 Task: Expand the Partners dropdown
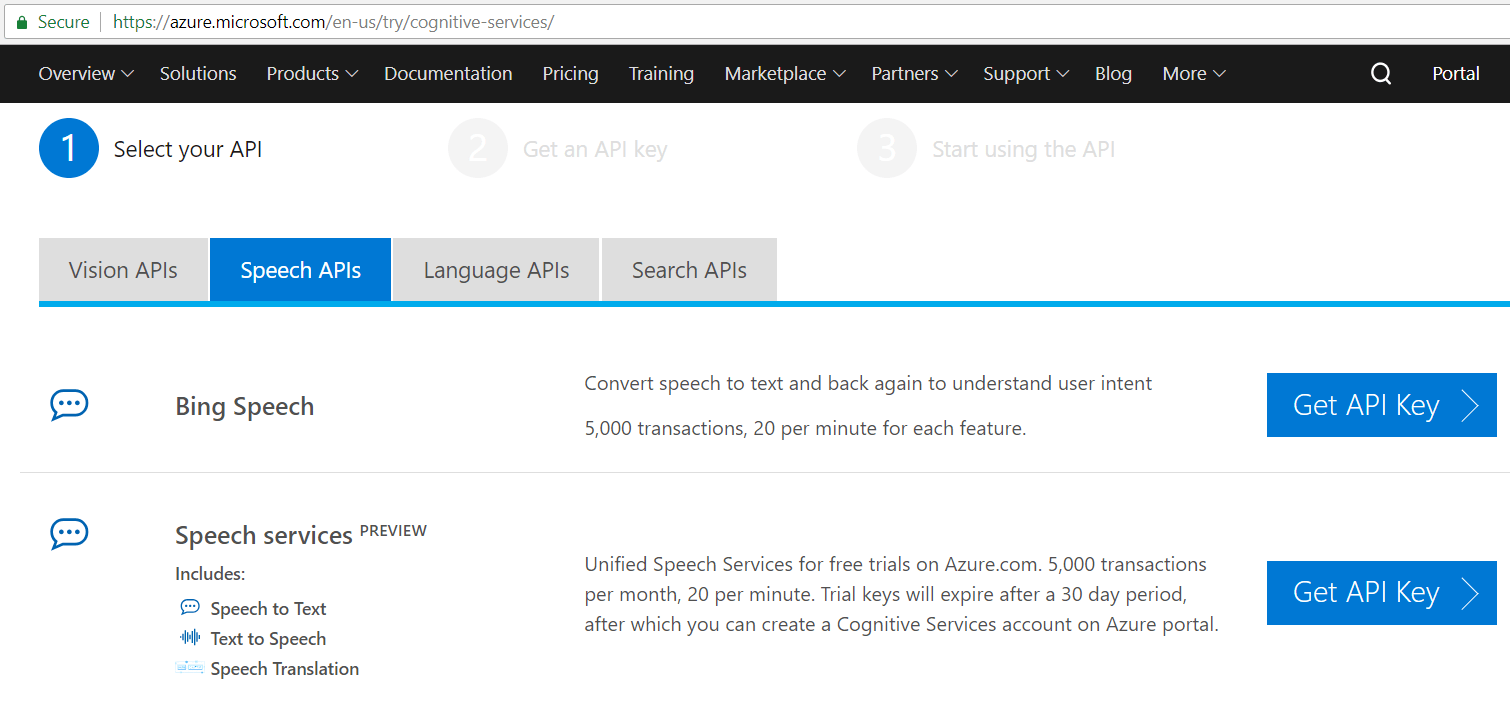click(915, 74)
